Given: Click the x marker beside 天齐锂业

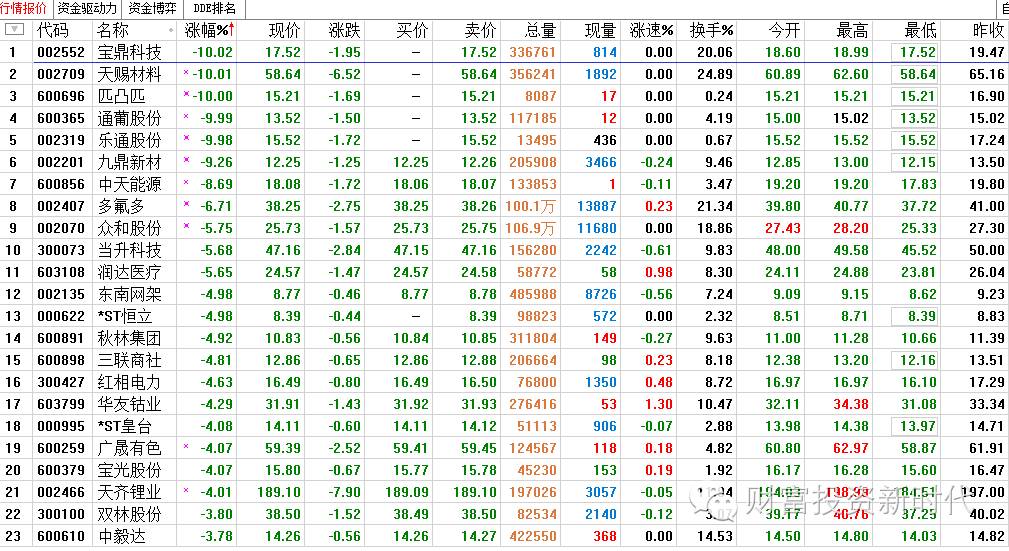Looking at the screenshot, I should (186, 490).
